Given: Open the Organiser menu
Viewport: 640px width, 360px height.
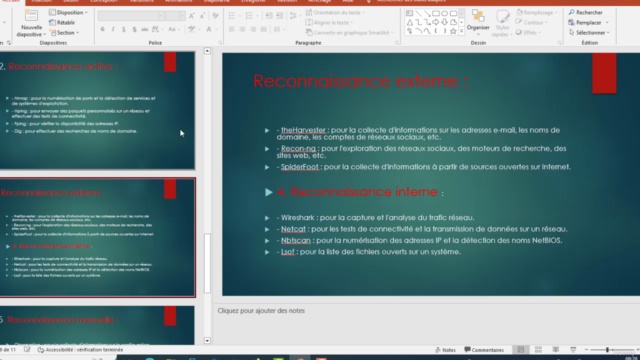Looking at the screenshot, I should [x=478, y=22].
